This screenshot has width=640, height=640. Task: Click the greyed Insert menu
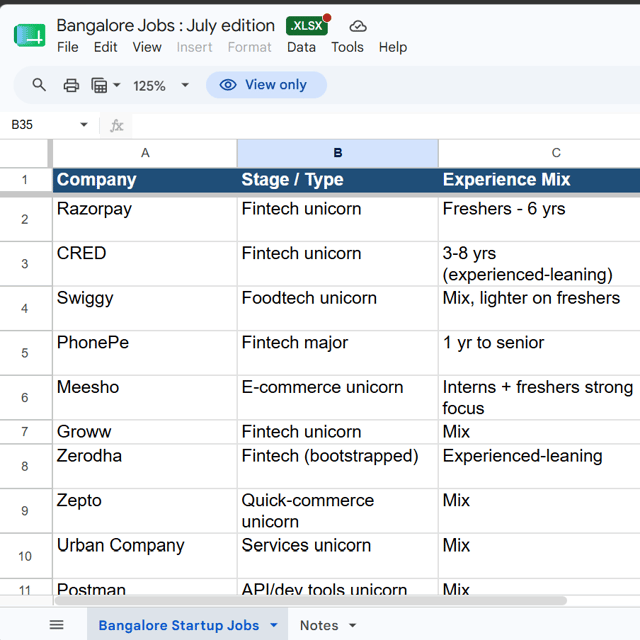[x=194, y=47]
